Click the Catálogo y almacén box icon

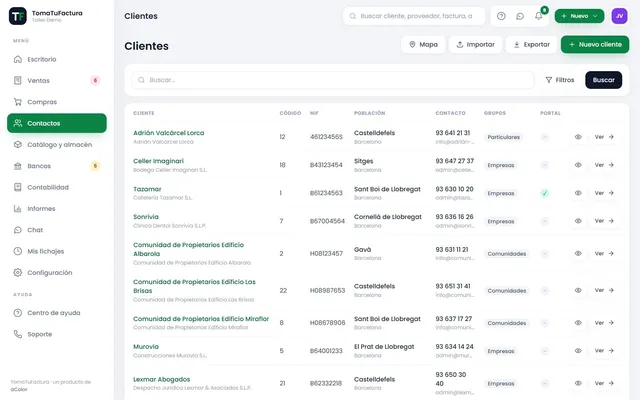point(18,144)
